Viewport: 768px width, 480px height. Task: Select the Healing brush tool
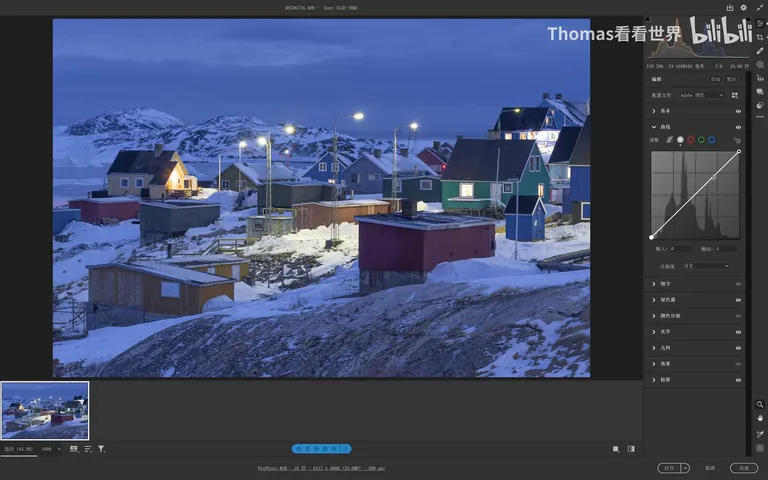coord(760,51)
